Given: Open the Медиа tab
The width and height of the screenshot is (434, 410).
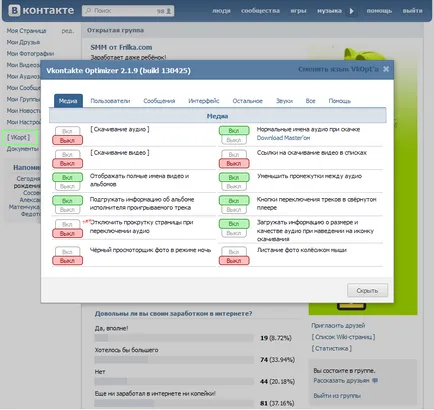Looking at the screenshot, I should [68, 101].
